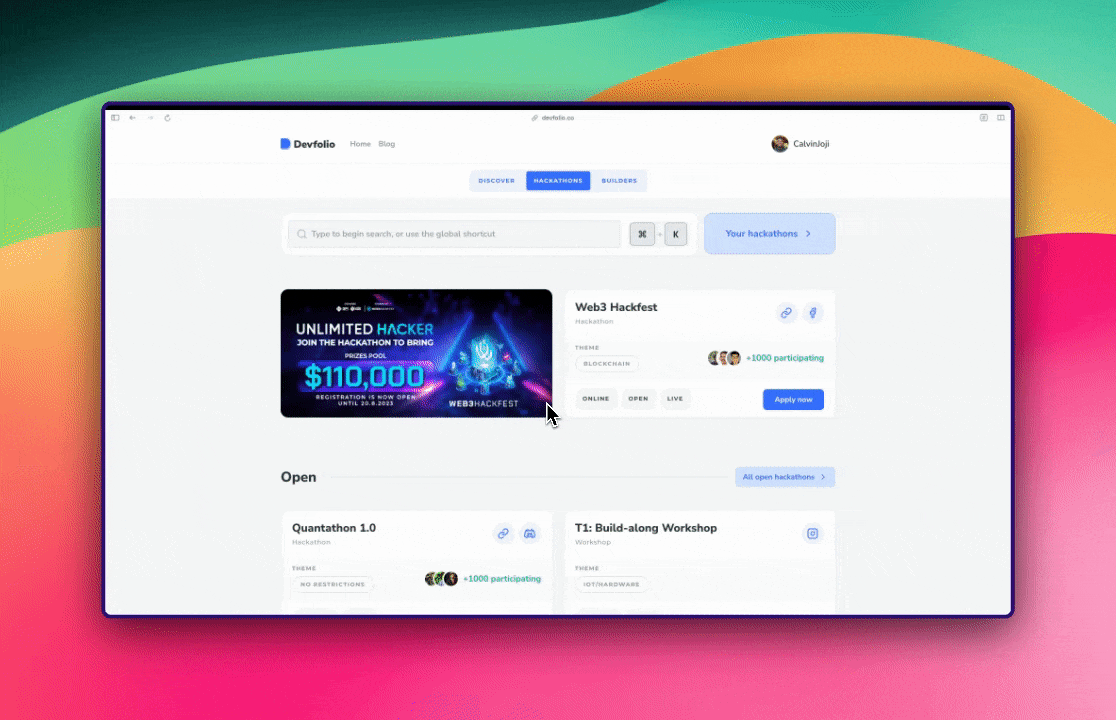The image size is (1116, 720).
Task: Open the T1: Build-along Workshop title
Action: [x=646, y=528]
